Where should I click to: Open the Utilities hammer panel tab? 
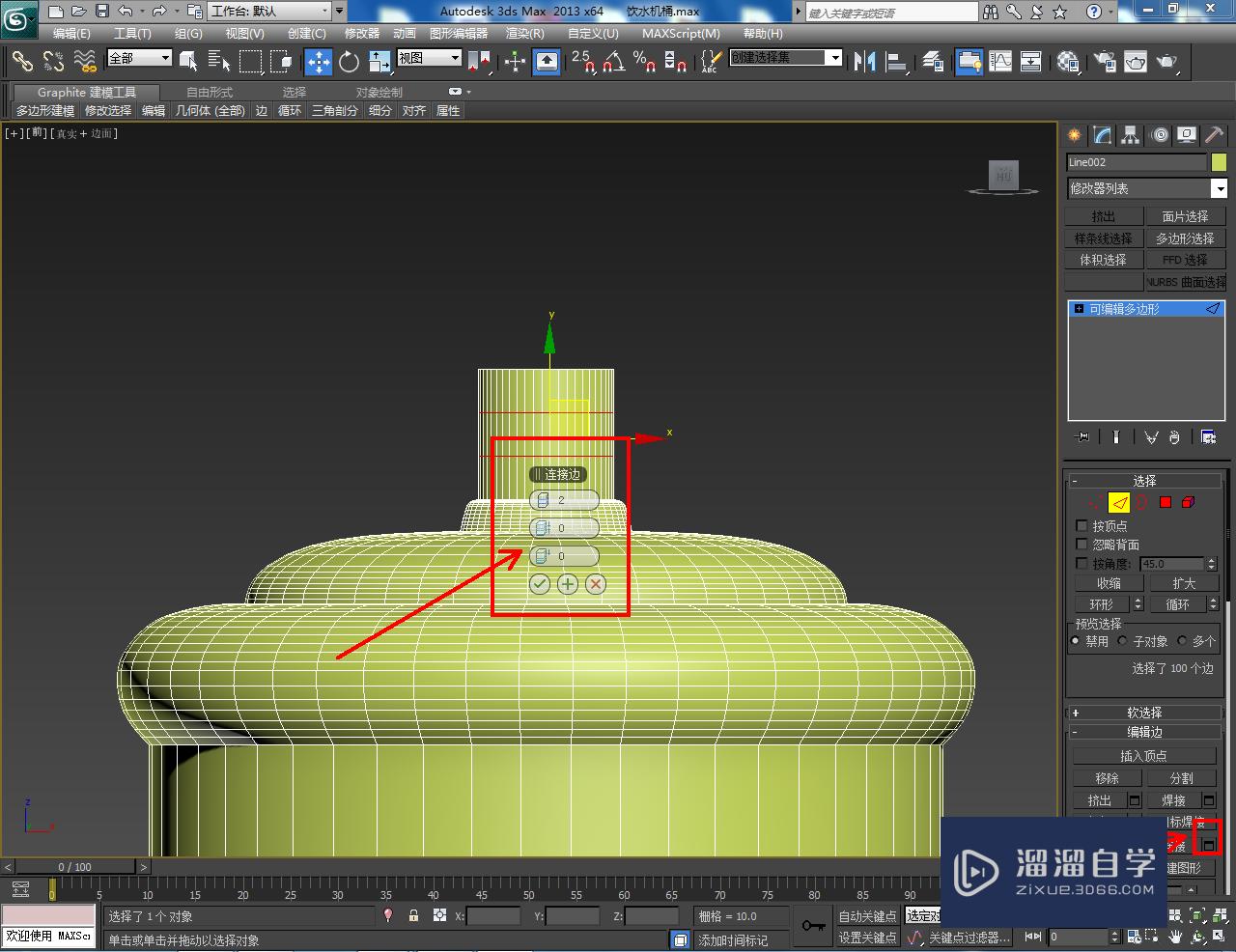coord(1215,135)
